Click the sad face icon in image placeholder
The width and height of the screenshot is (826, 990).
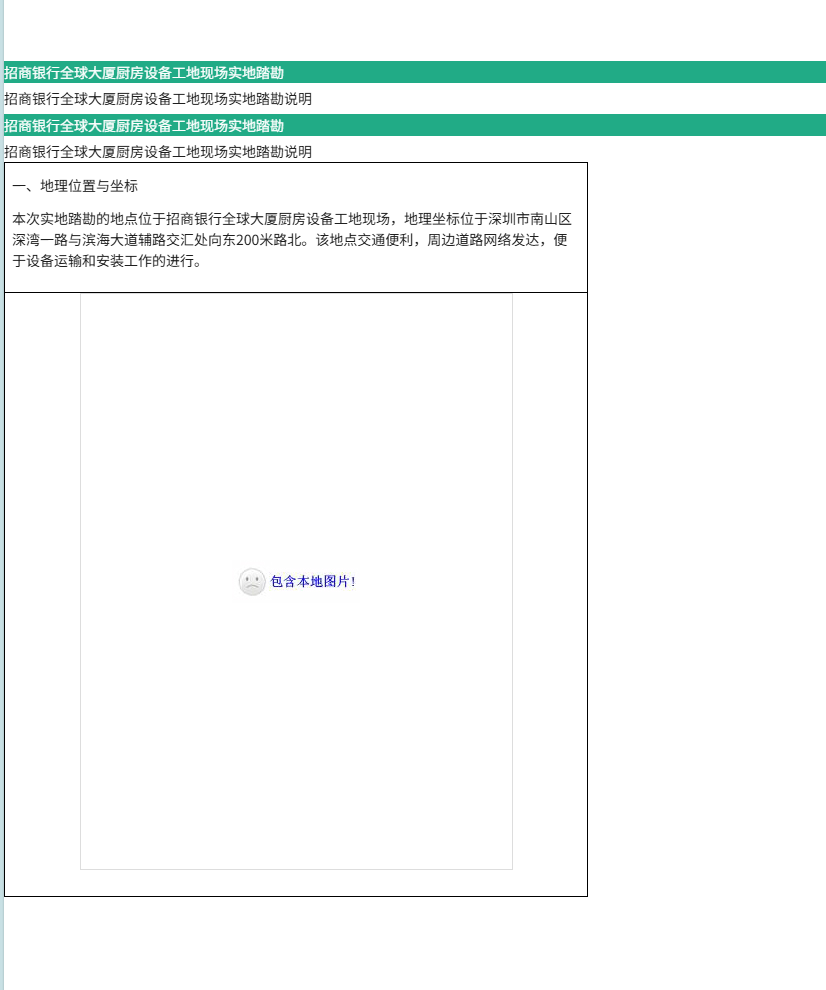252,582
